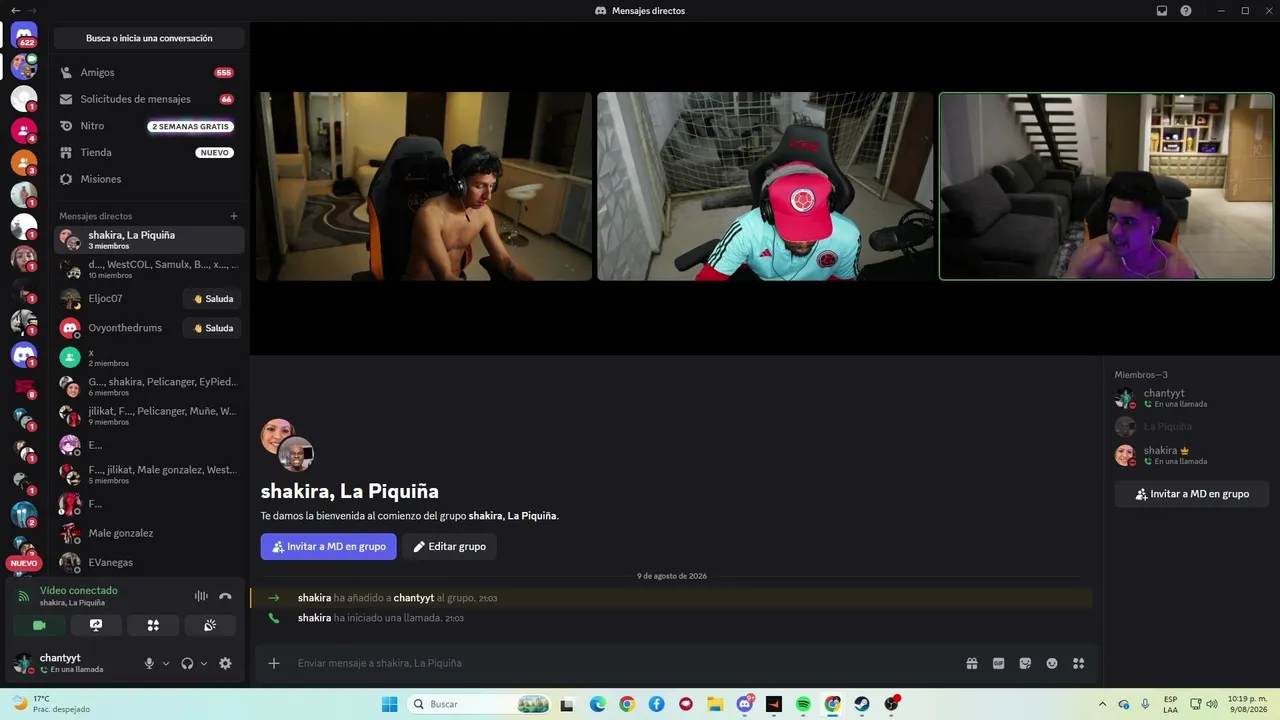1280x720 pixels.
Task: Expand headphone output options arrow
Action: (x=204, y=663)
